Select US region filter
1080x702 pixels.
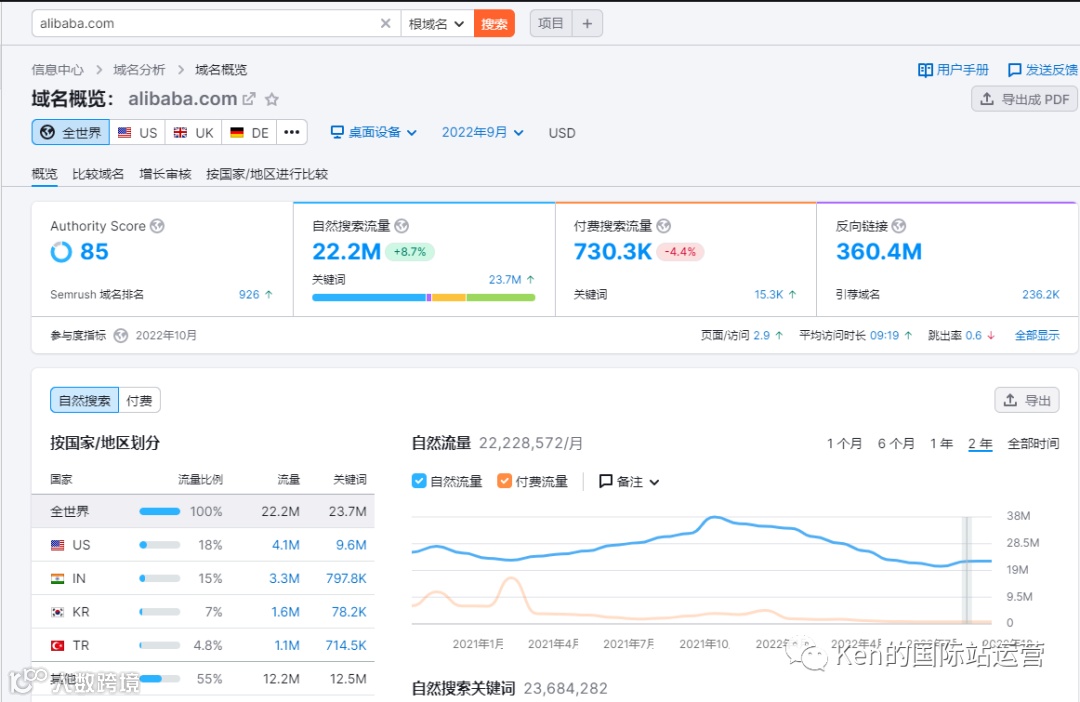pyautogui.click(x=137, y=132)
